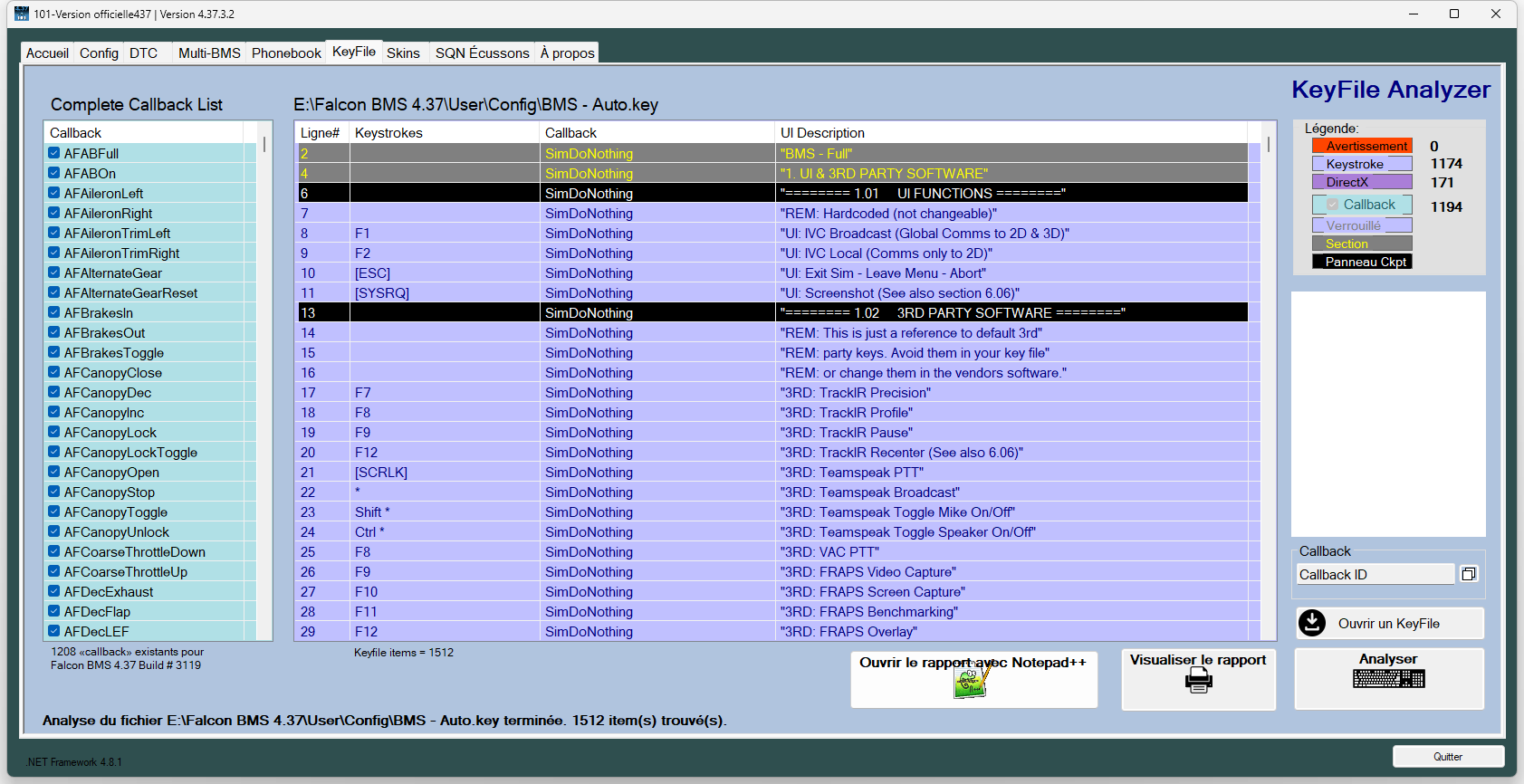Image resolution: width=1524 pixels, height=784 pixels.
Task: Select section row 1.01 UI FUNCTIONS
Action: (x=772, y=193)
